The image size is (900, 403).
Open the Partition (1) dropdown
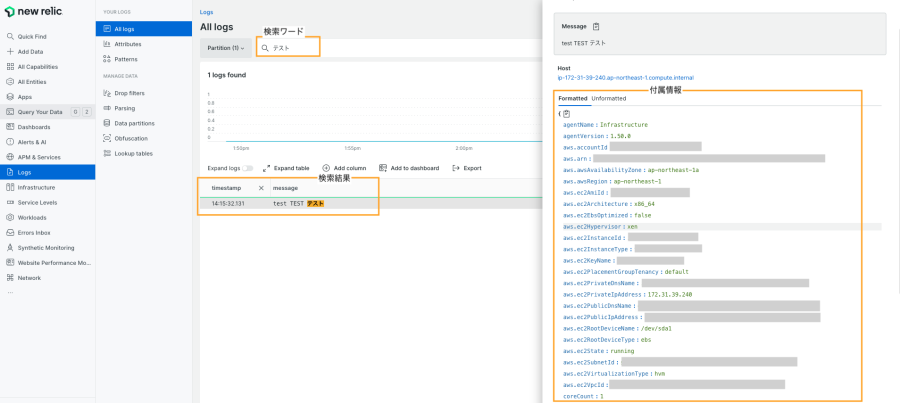pyautogui.click(x=225, y=48)
